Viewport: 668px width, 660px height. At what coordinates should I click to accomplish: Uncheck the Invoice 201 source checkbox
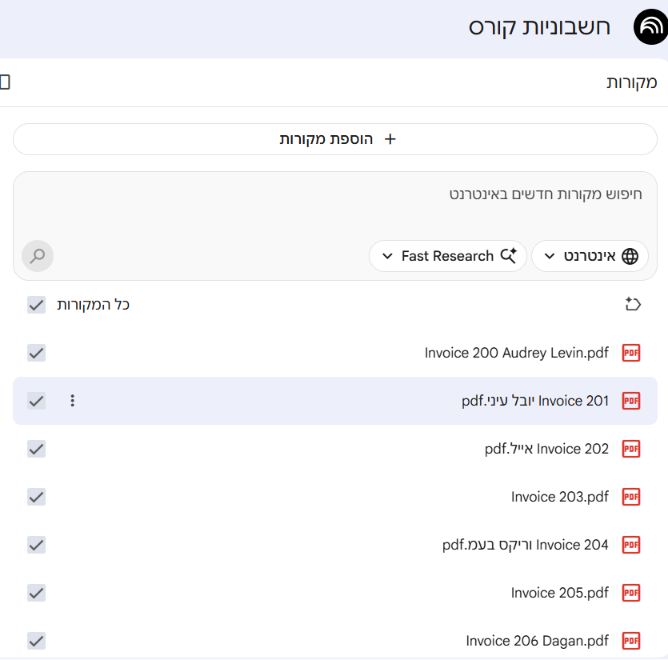(36, 401)
